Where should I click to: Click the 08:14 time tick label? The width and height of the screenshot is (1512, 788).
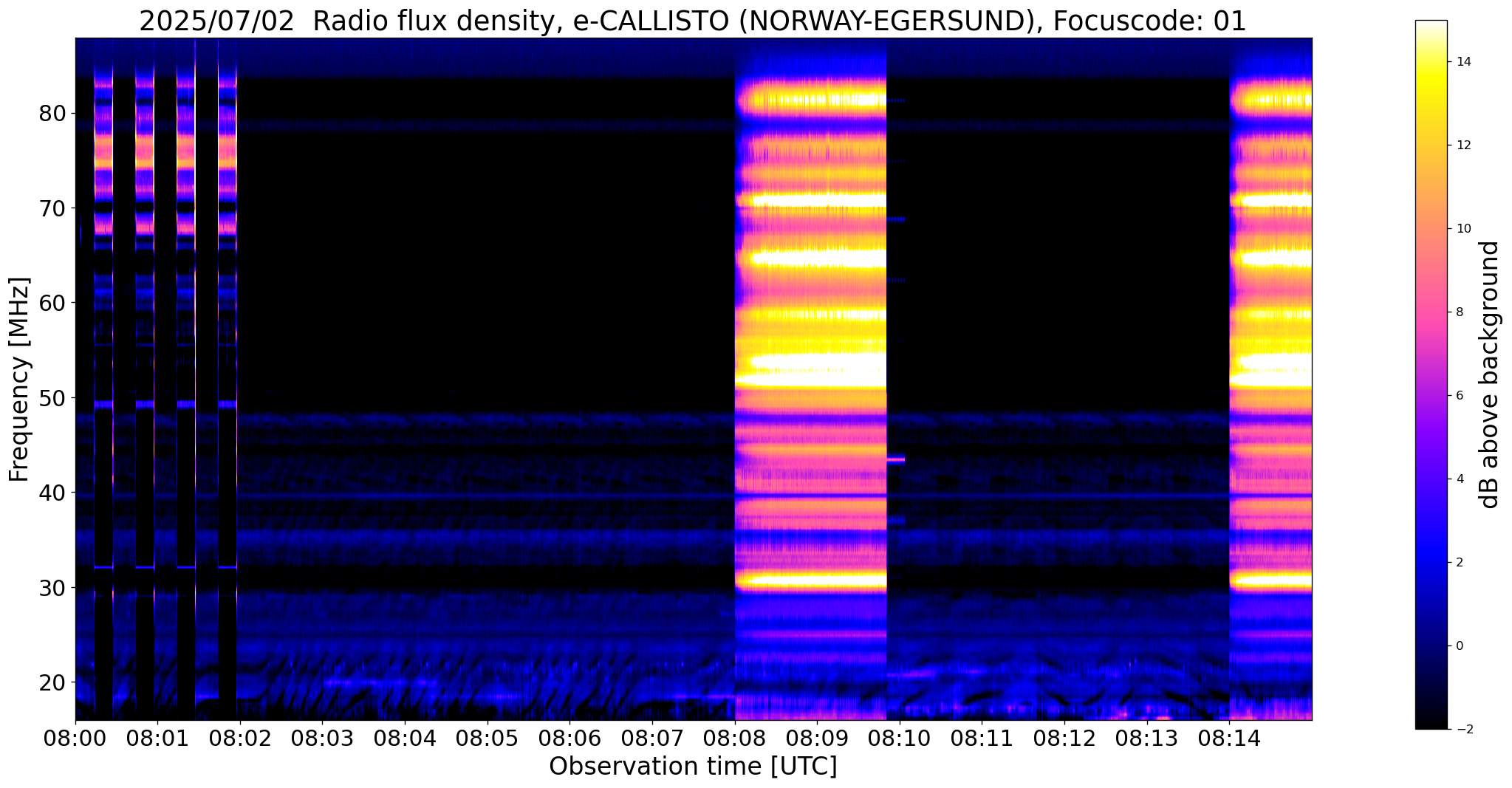(x=1229, y=737)
